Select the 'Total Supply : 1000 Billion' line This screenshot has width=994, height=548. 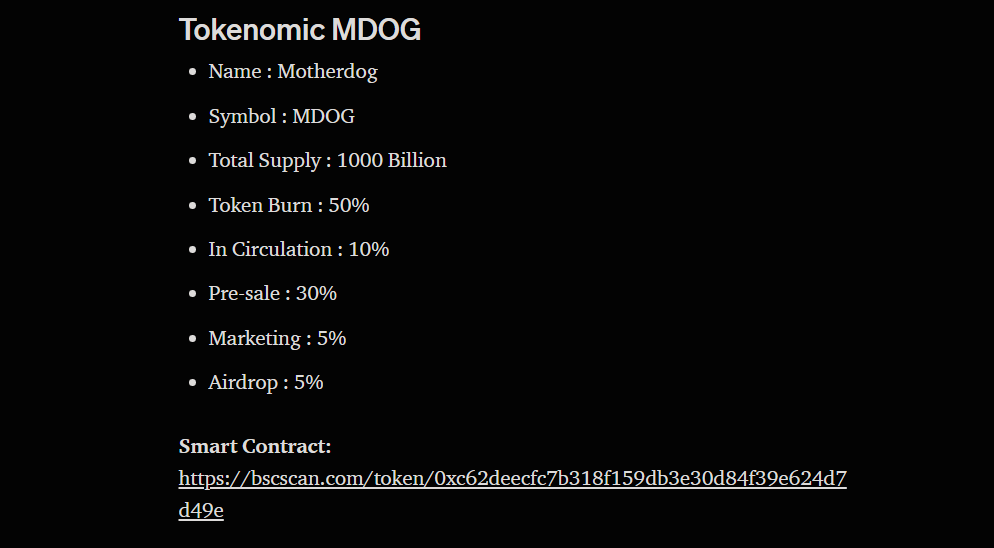tap(328, 160)
